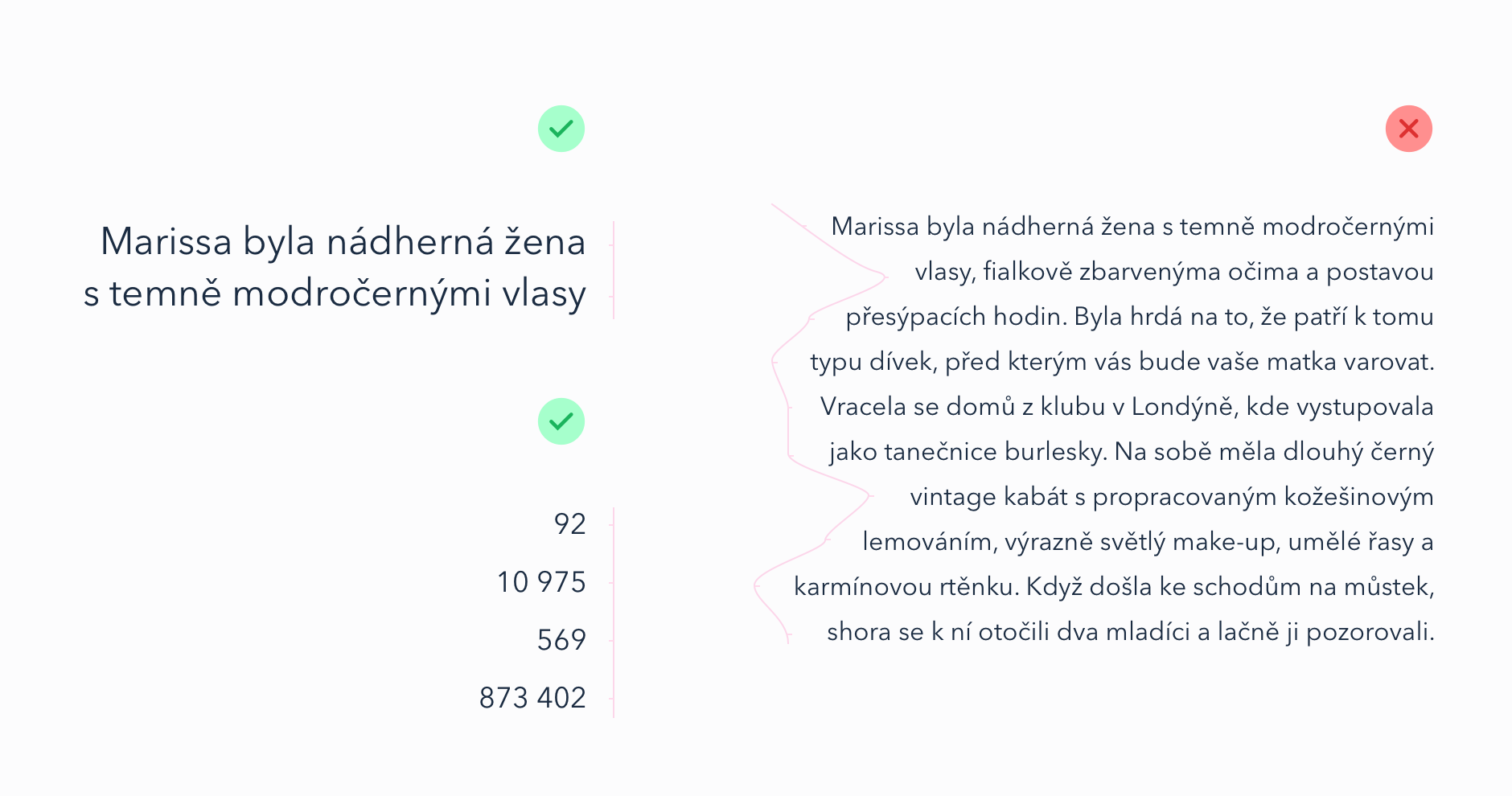Click the last line starting 'shora se k ní'
Viewport: 1512px width, 796px height.
tap(1130, 632)
